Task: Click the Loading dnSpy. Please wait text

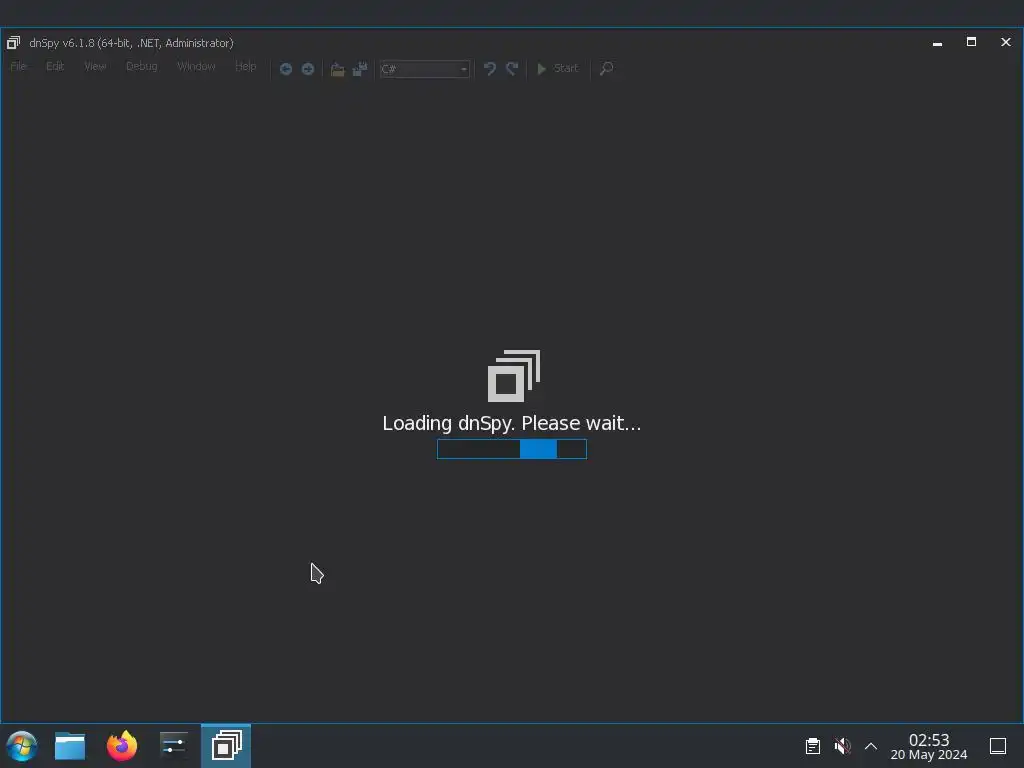Action: [512, 423]
